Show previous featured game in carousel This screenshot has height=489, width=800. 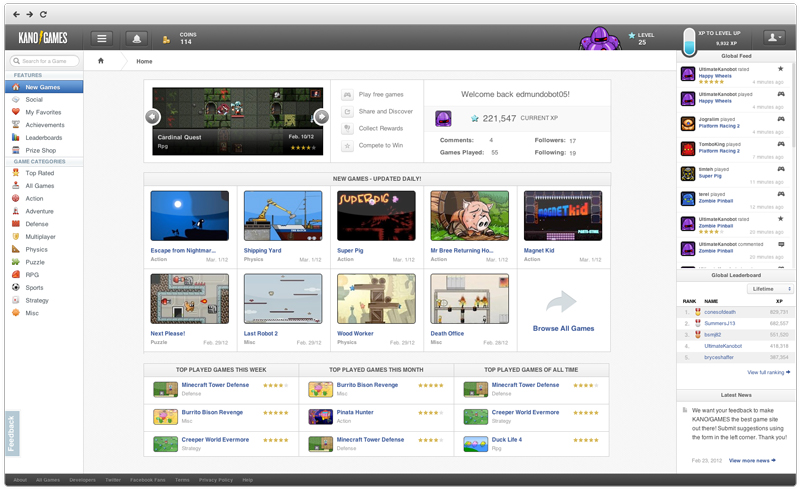pos(153,117)
